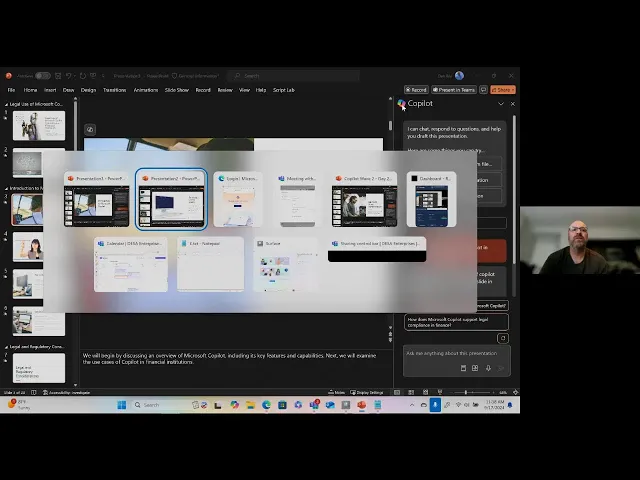Click the Redo icon in title bar
This screenshot has width=640, height=480.
[x=83, y=76]
